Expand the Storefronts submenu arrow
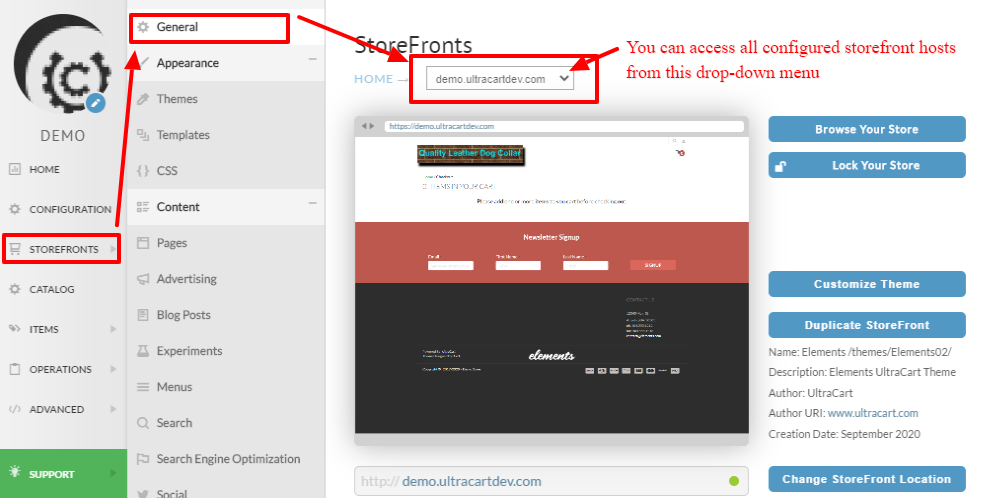Screen dimensions: 995x498 [x=113, y=249]
